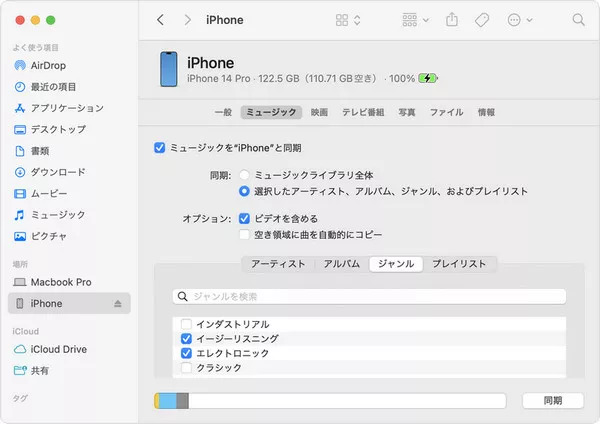The image size is (600, 424).
Task: Show the アーティスト list segment
Action: coord(278,264)
